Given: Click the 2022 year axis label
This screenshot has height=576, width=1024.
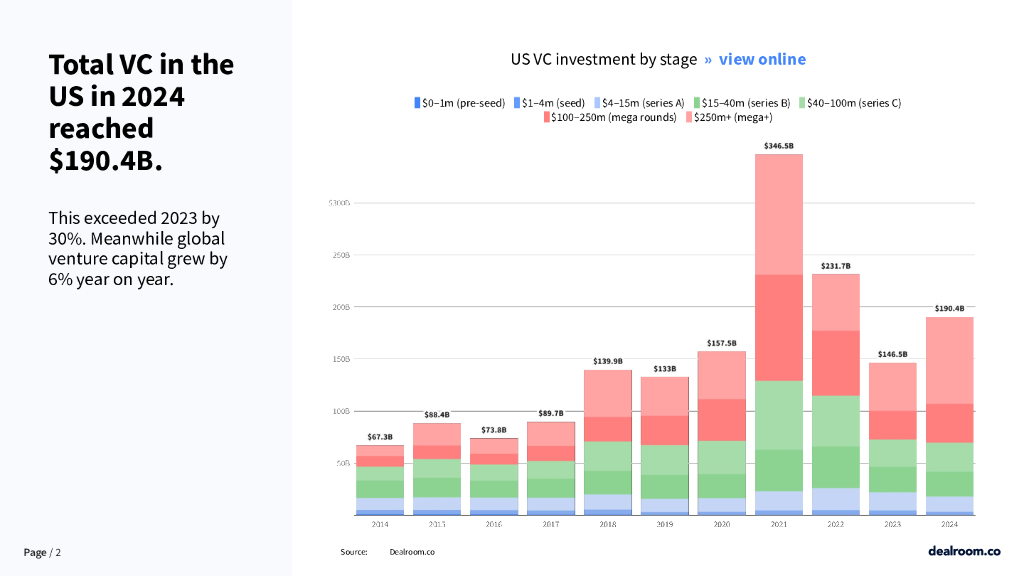Looking at the screenshot, I should 836,523.
